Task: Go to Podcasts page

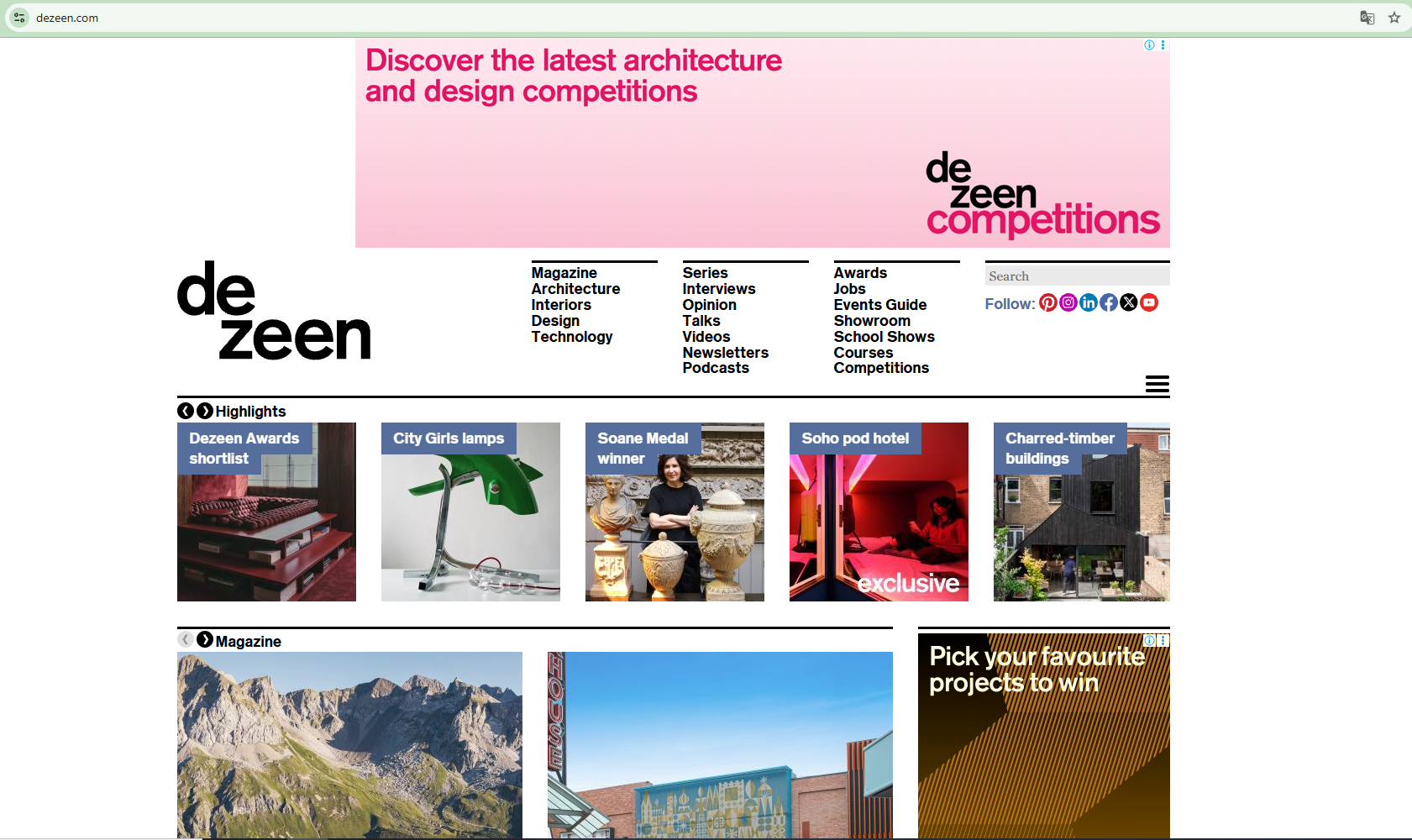Action: point(716,368)
